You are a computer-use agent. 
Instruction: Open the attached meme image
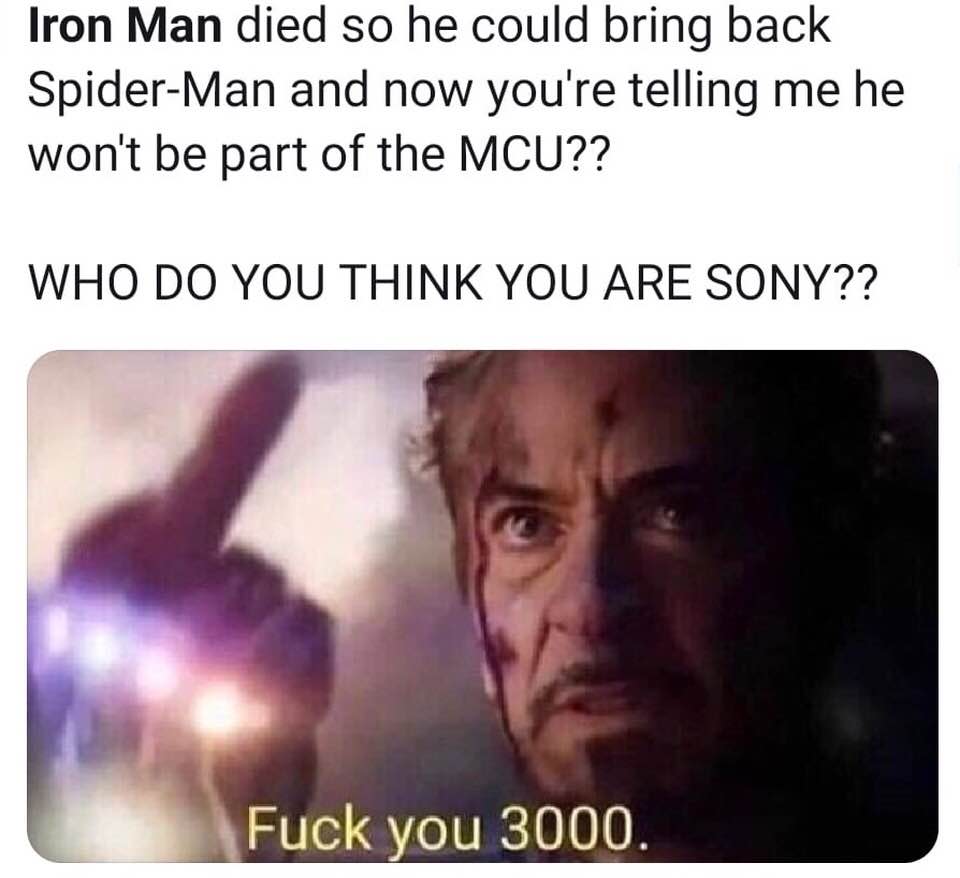tap(482, 606)
